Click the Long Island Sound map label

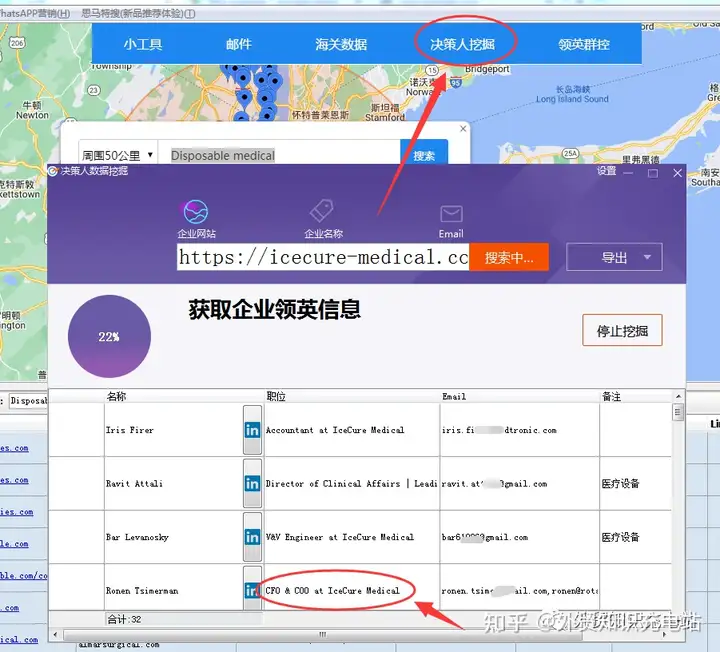(572, 99)
